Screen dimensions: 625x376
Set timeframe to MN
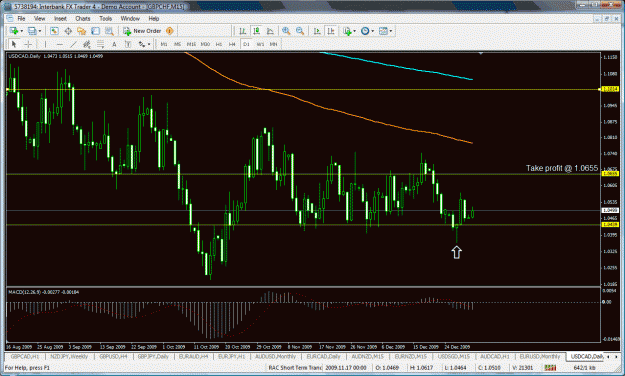pyautogui.click(x=273, y=44)
